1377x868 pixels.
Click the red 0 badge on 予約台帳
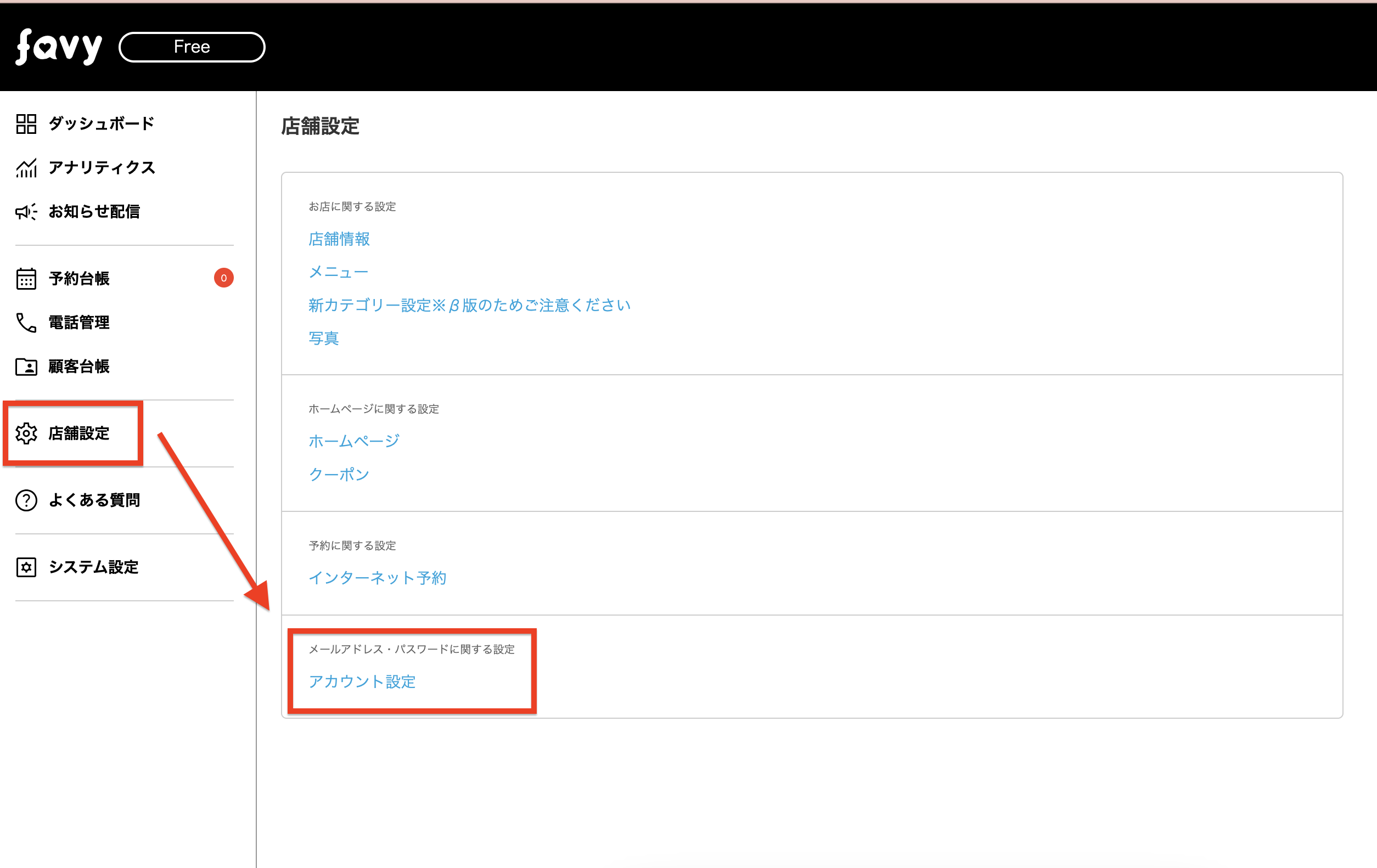223,278
